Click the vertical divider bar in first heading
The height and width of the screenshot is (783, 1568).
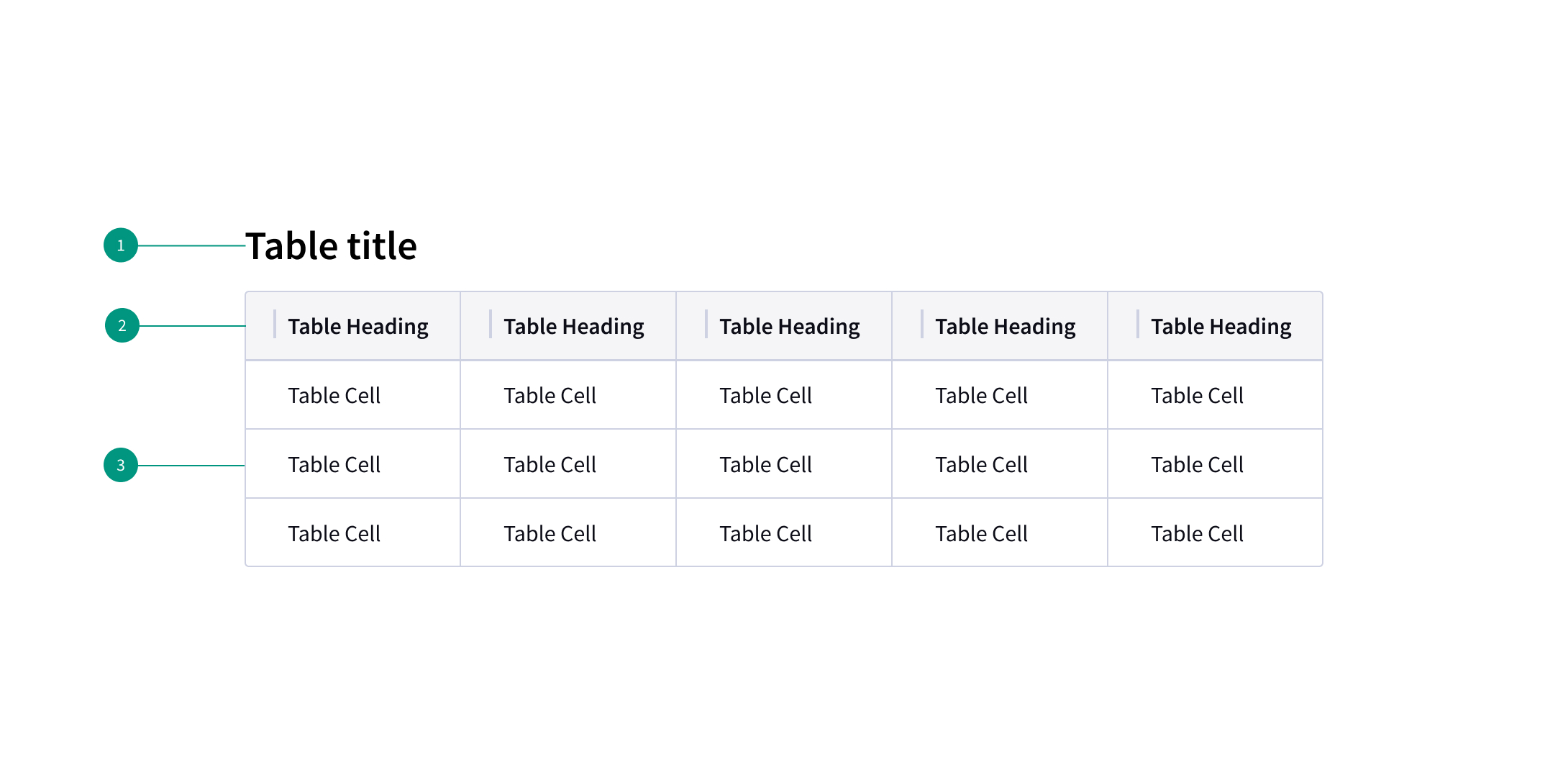tap(275, 324)
